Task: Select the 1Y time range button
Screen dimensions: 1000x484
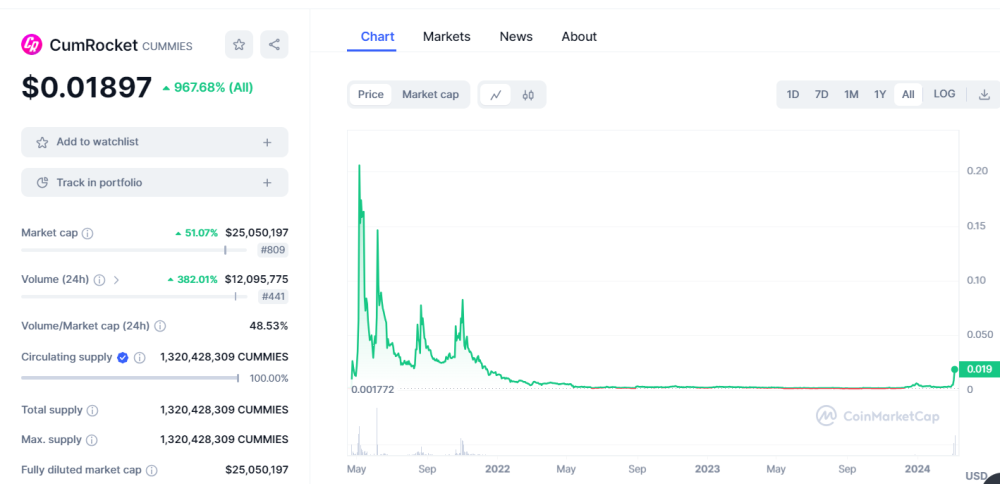Action: [x=880, y=95]
